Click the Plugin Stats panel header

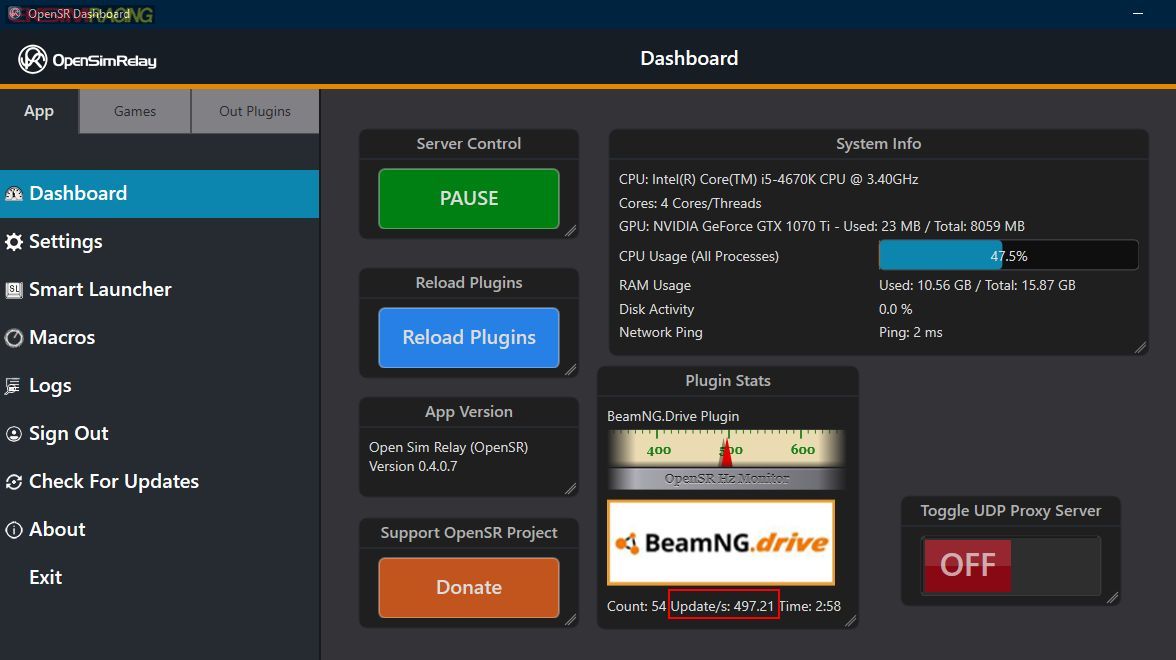click(728, 381)
